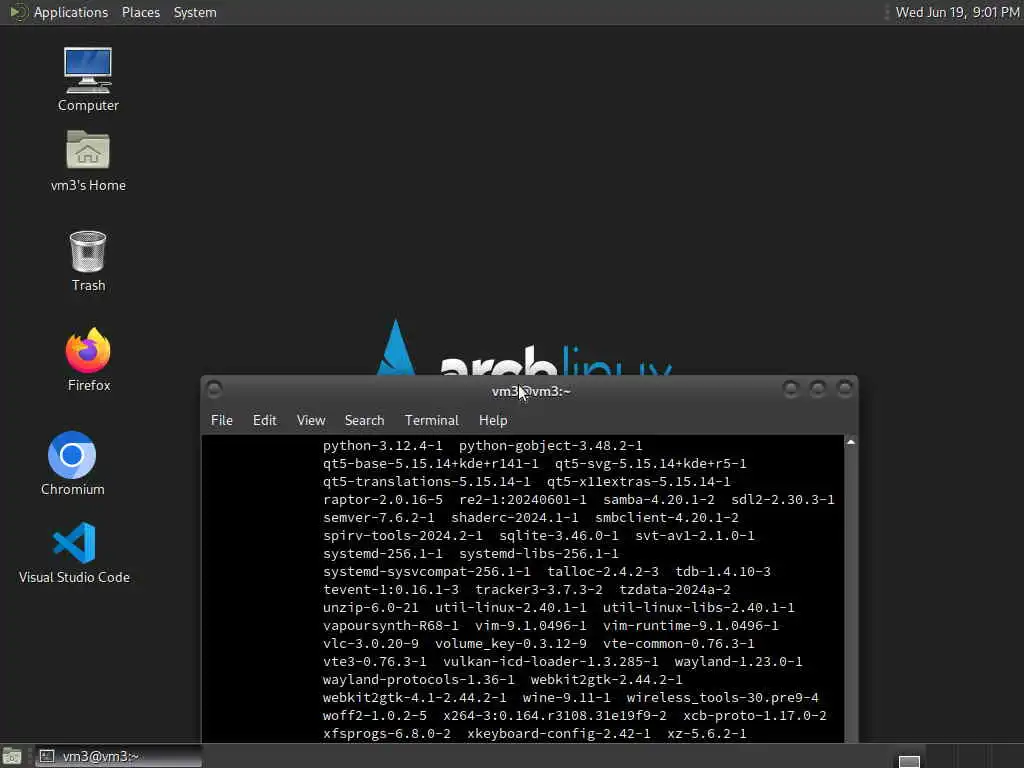Click vlc-3.0.20-9 in terminal output

click(x=371, y=643)
